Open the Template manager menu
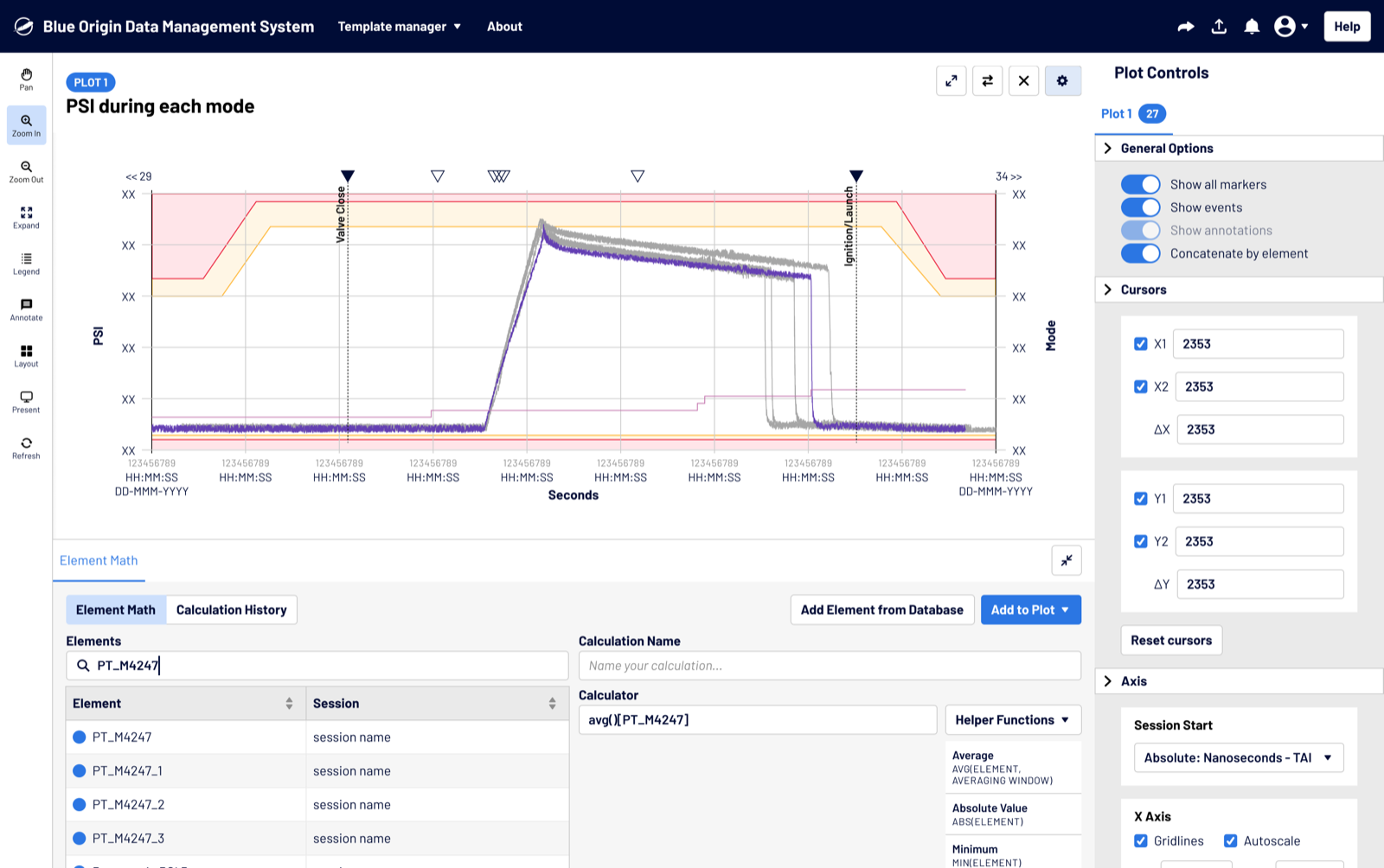Viewport: 1384px width, 868px height. [x=399, y=27]
